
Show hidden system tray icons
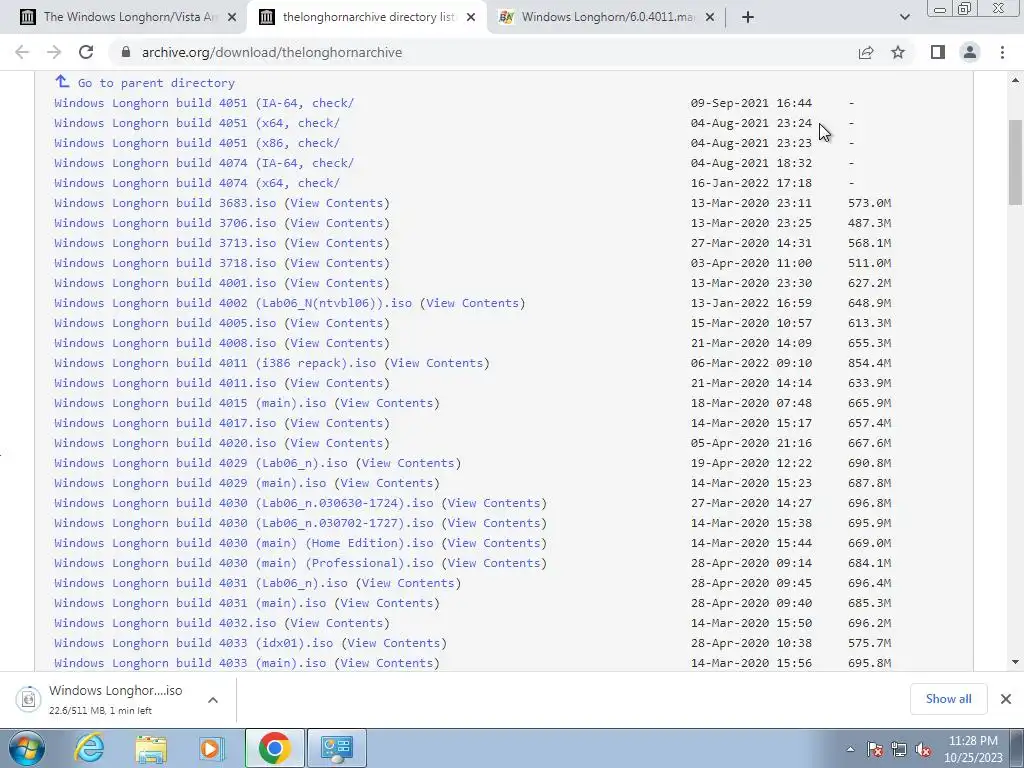850,749
